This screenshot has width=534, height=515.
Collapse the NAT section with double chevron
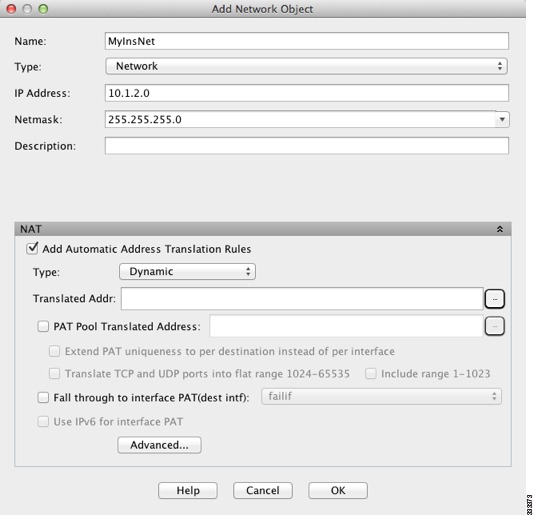[500, 229]
